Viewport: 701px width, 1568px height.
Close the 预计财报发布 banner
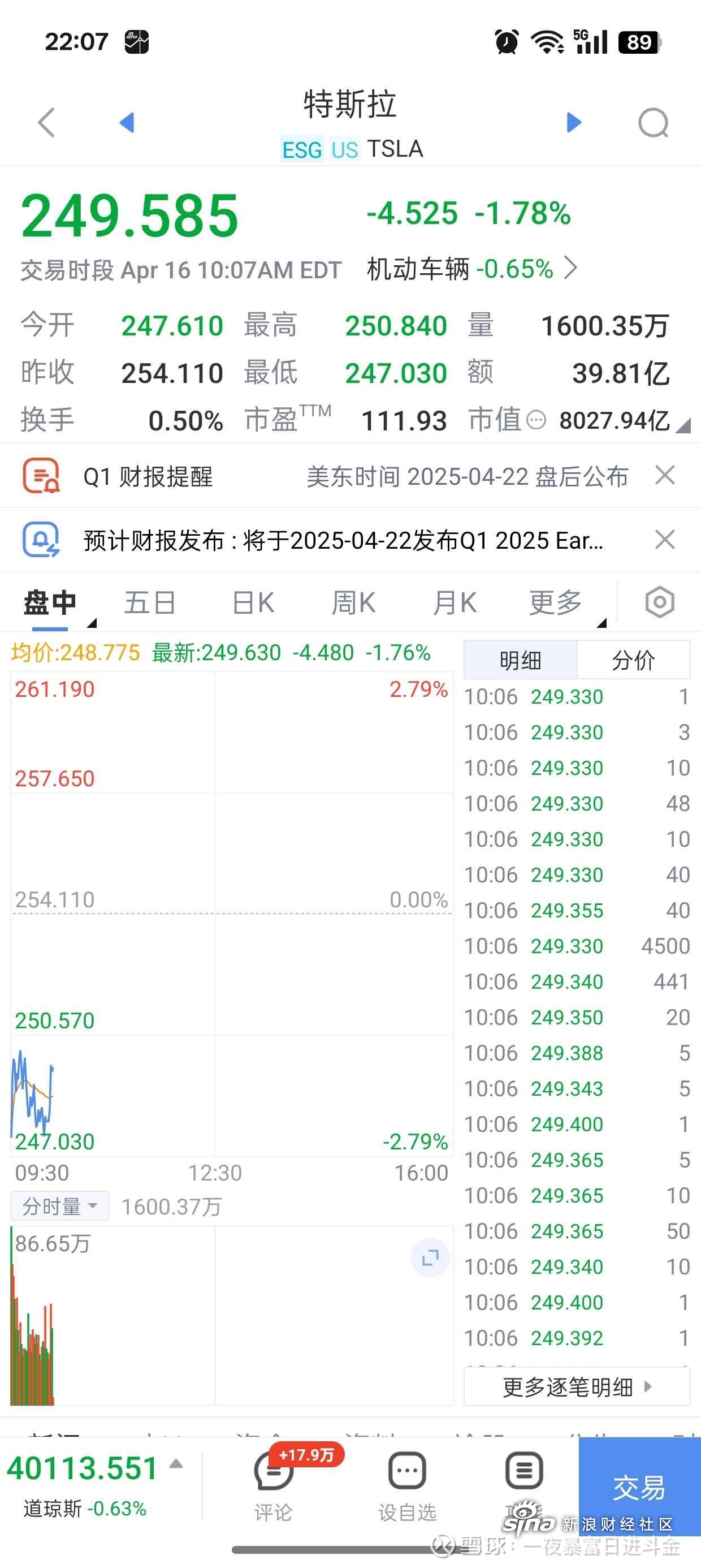665,539
